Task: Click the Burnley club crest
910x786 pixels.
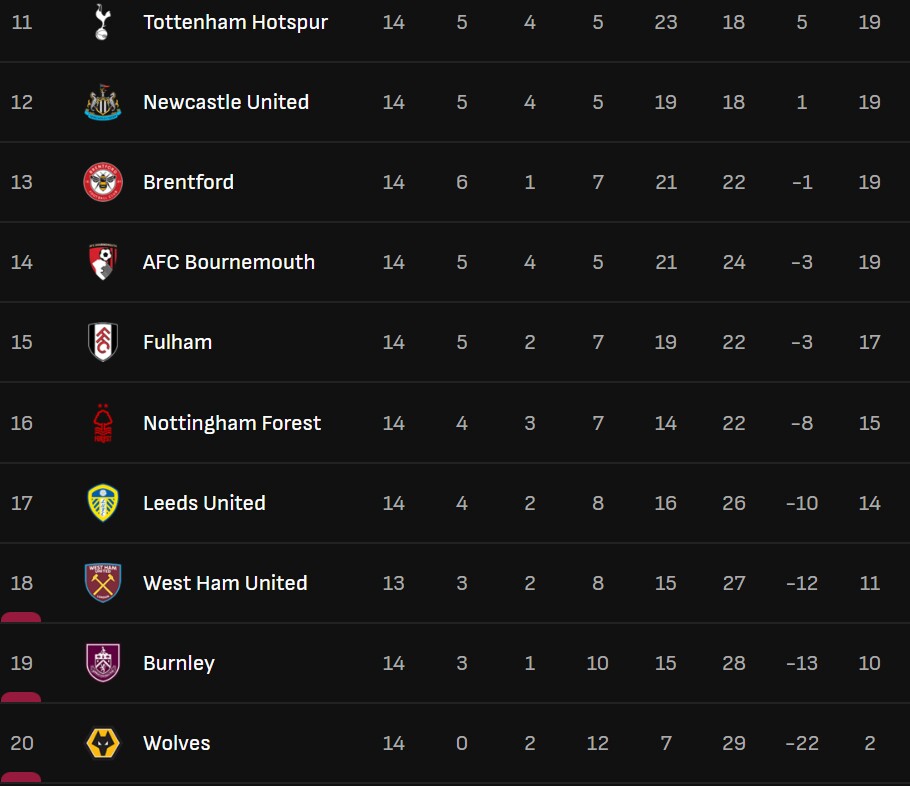Action: [x=102, y=663]
